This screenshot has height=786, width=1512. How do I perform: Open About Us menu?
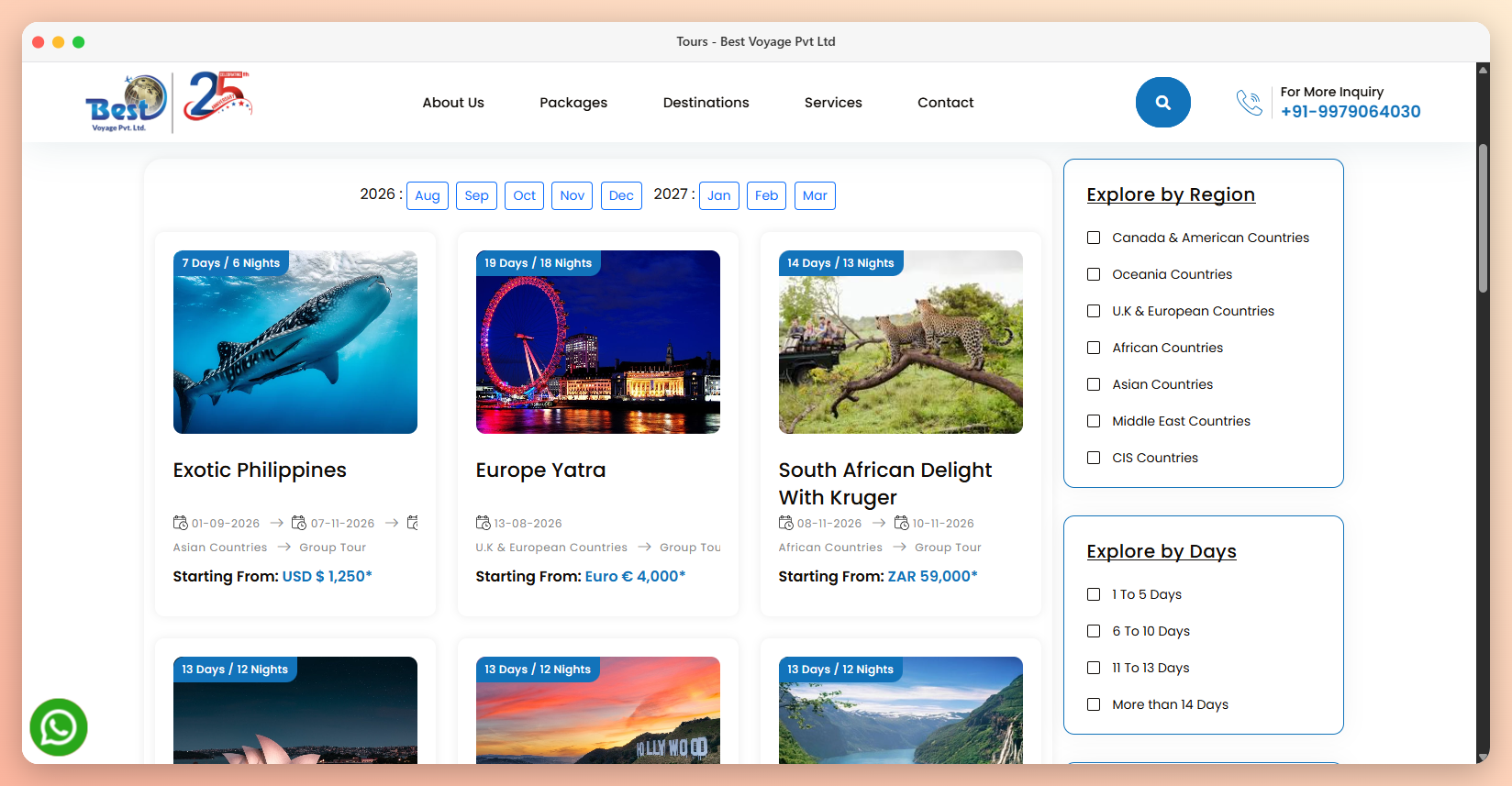click(x=453, y=103)
